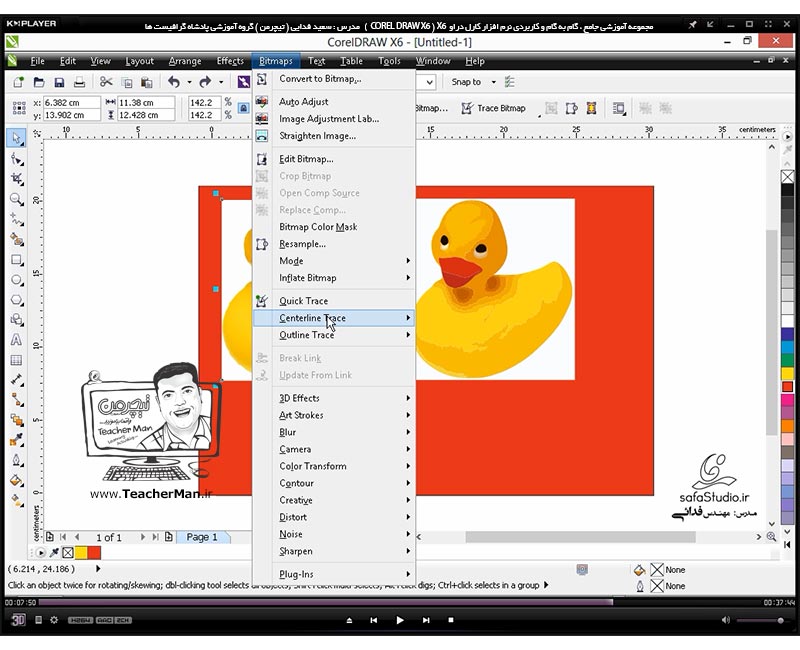Click the Redo arrow icon
Viewport: 800px width, 650px height.
pos(205,82)
